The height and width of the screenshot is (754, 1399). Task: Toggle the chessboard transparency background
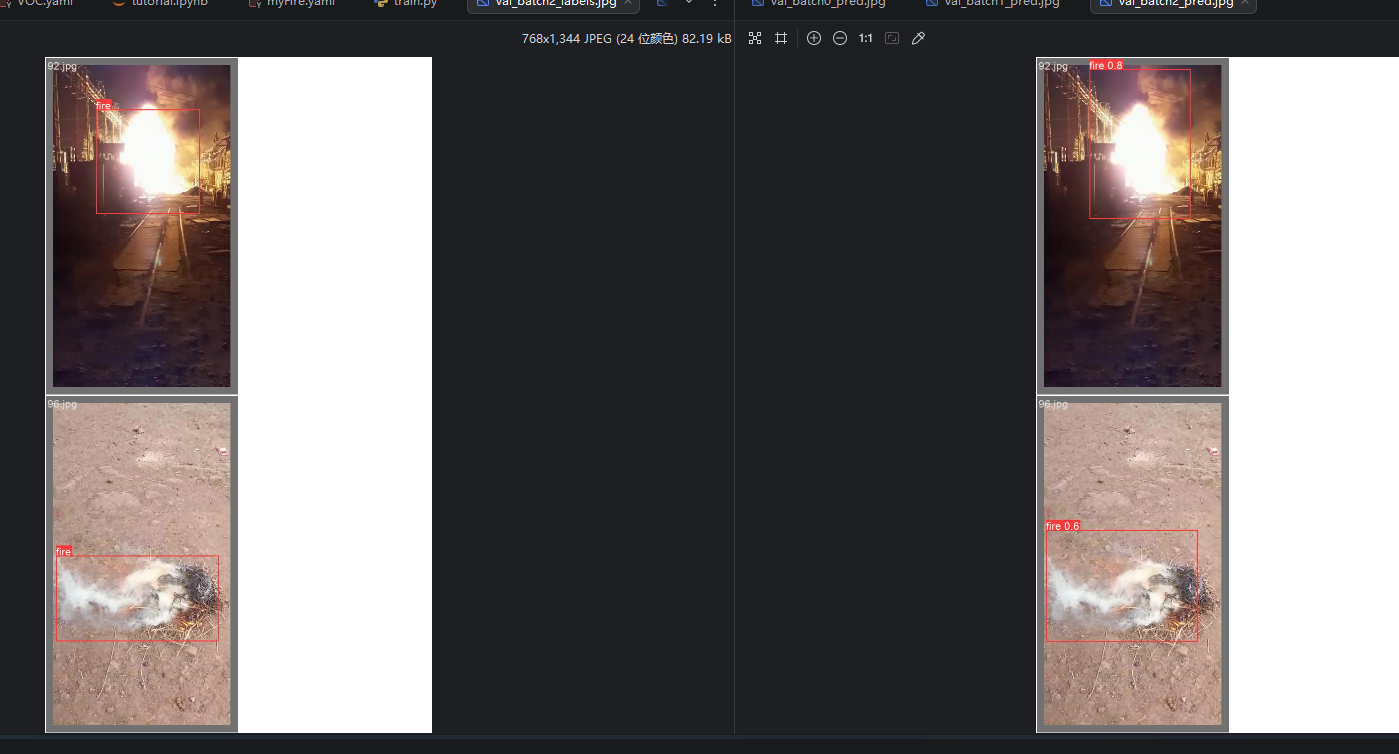755,38
